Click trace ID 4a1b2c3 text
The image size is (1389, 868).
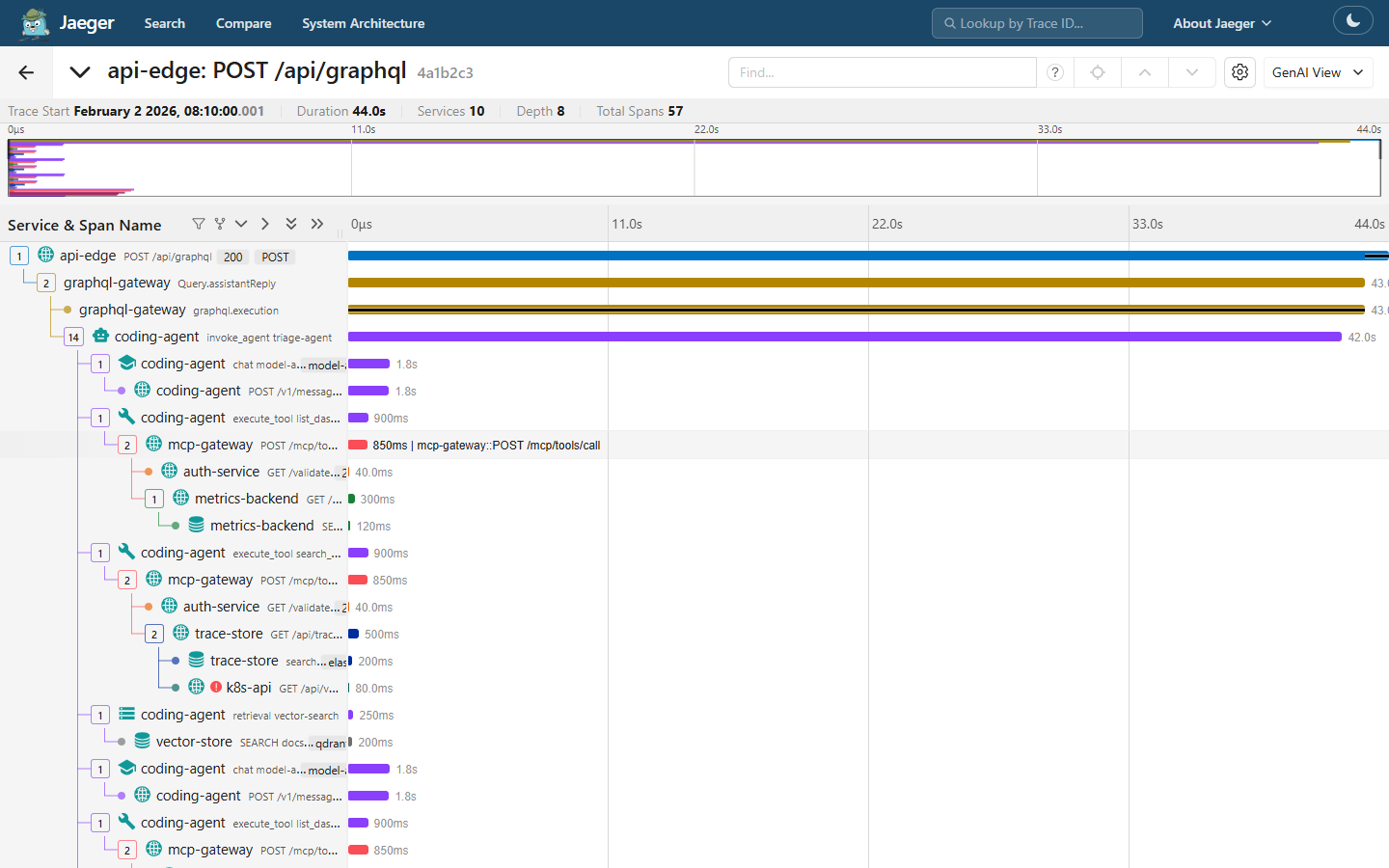(445, 72)
